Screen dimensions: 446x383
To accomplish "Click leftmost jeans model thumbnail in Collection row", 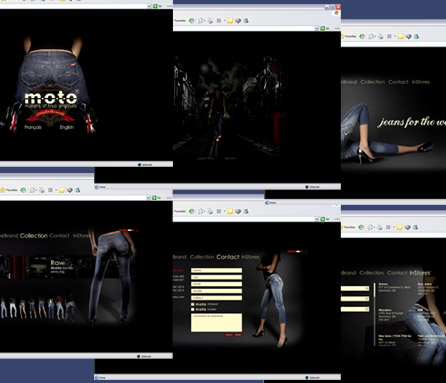I will click(4, 308).
